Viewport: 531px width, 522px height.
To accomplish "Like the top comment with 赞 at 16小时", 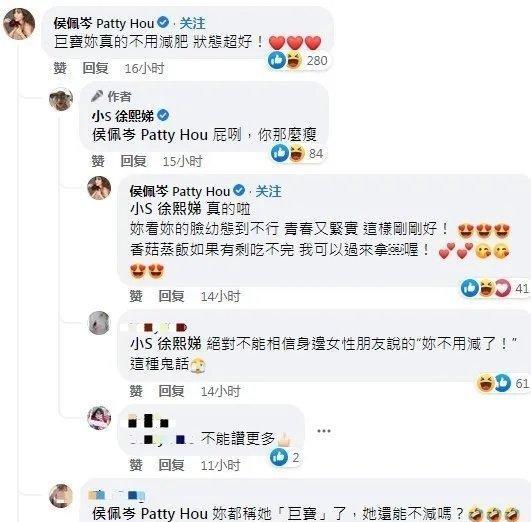I will [x=60, y=68].
